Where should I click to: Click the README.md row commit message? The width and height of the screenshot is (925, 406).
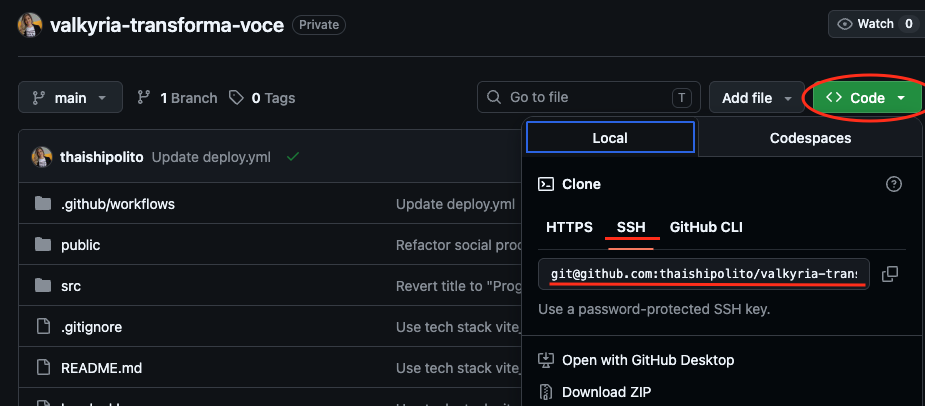coord(458,368)
